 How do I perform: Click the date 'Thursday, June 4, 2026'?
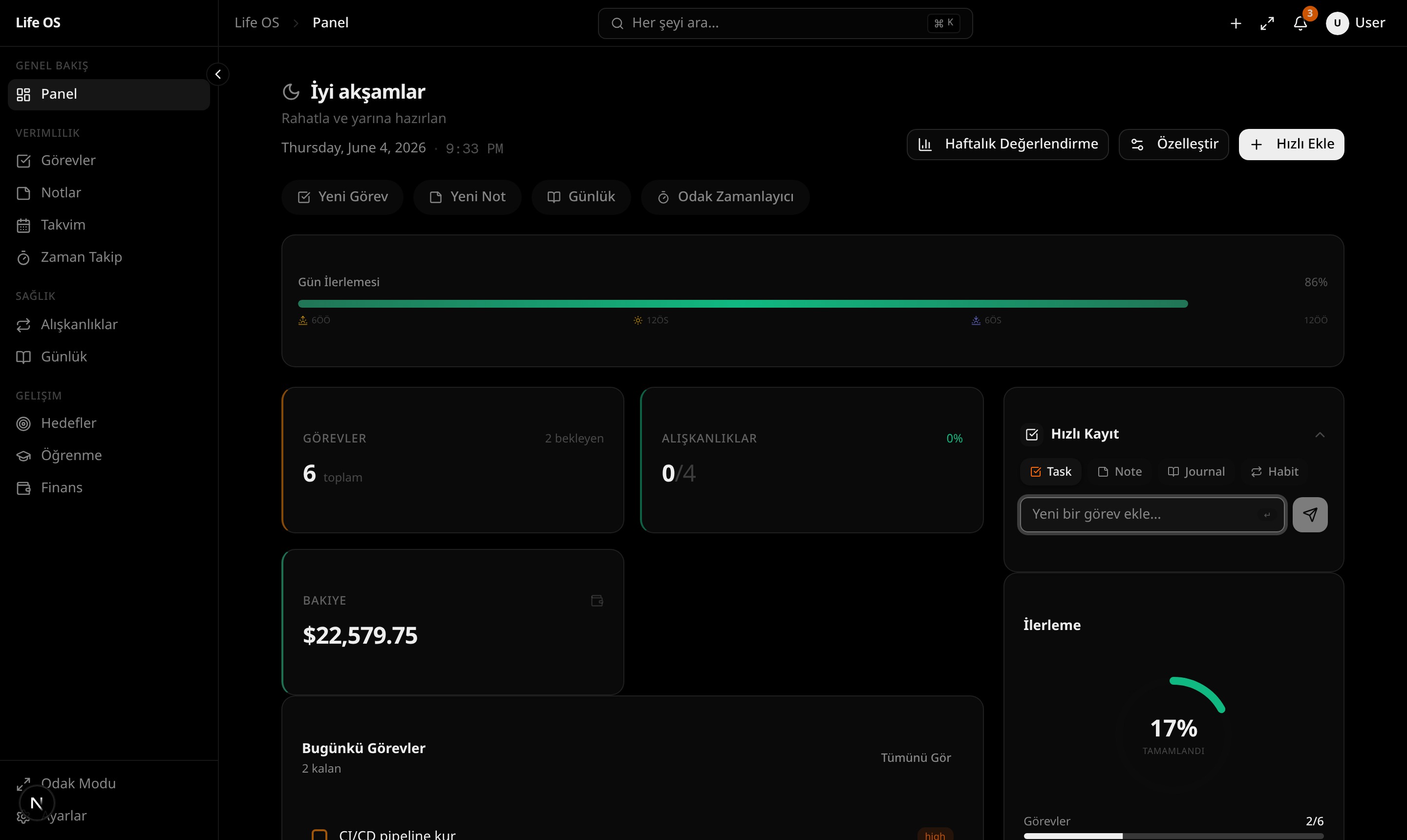point(353,148)
